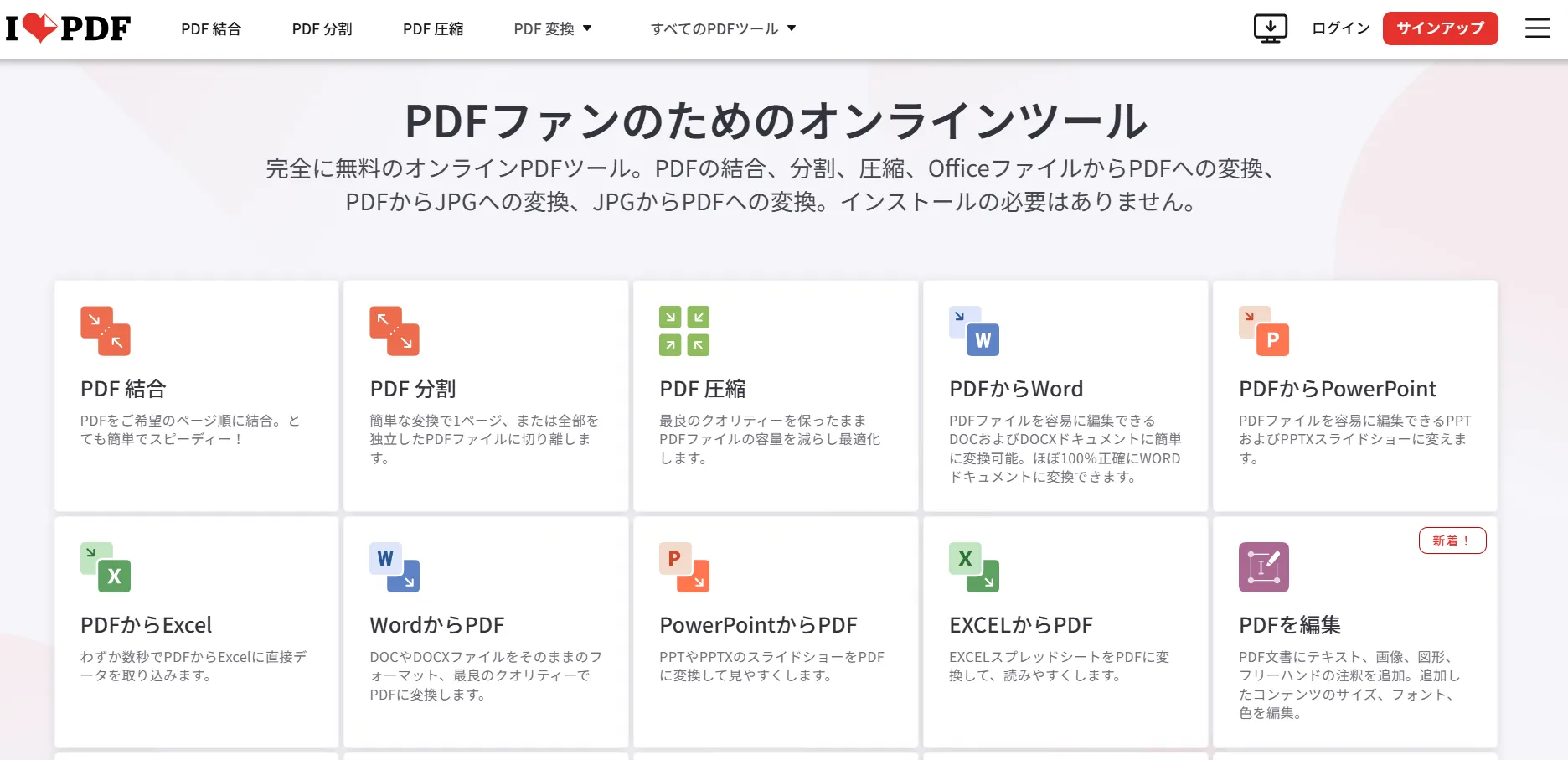
Task: Open the WordからPDF card title
Action: pos(437,625)
